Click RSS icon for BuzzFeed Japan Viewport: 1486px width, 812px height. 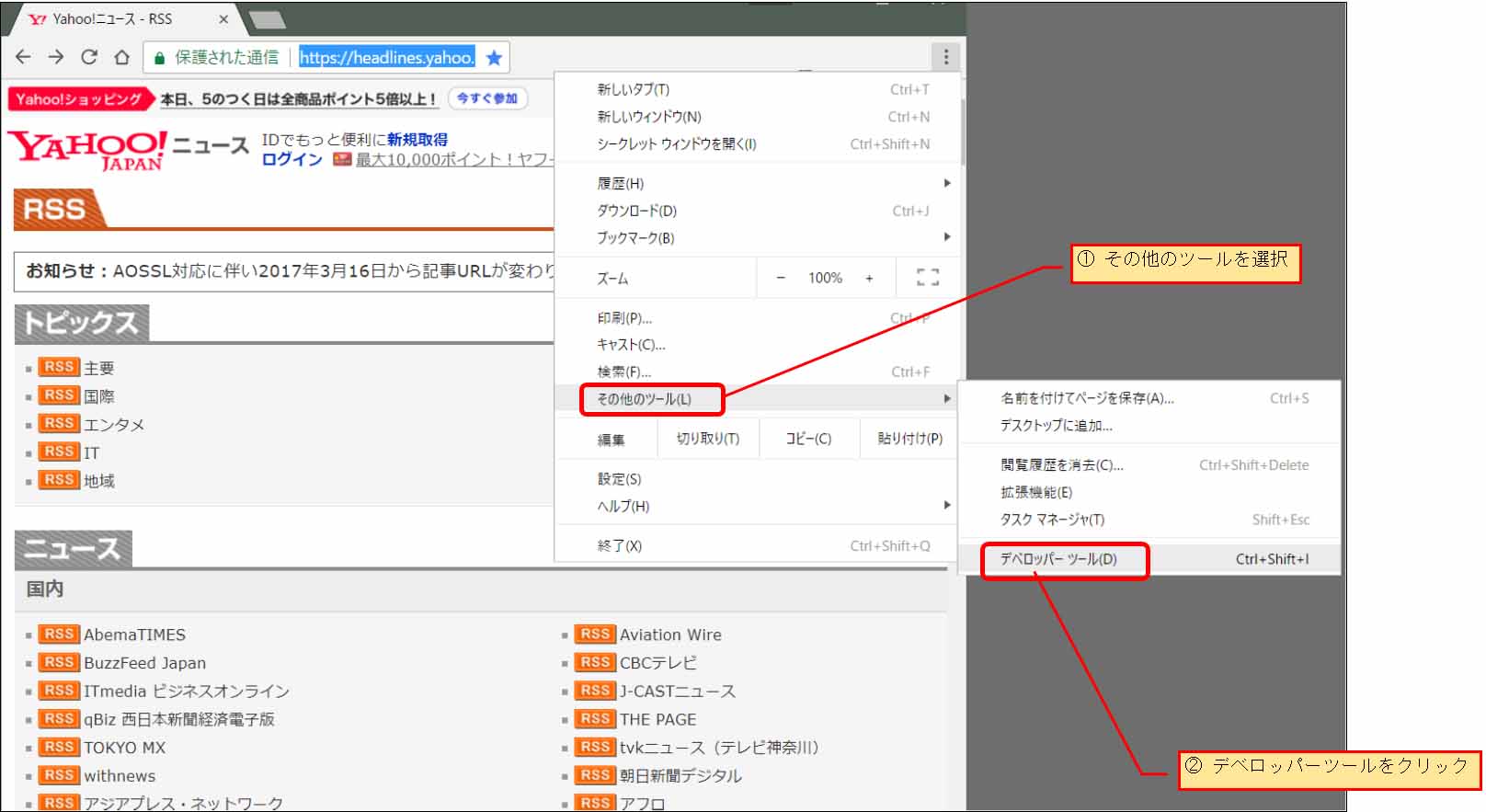[59, 662]
